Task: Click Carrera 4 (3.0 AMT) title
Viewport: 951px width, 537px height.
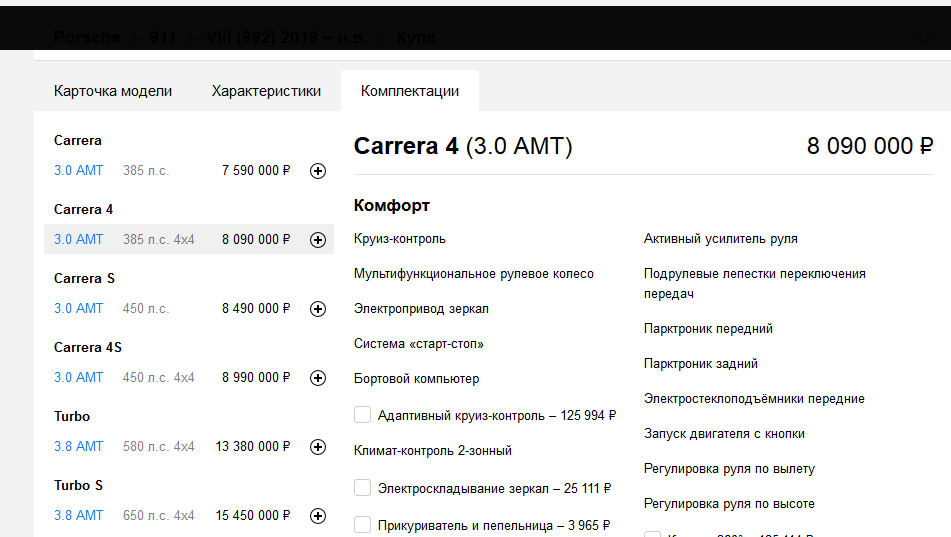Action: point(463,146)
